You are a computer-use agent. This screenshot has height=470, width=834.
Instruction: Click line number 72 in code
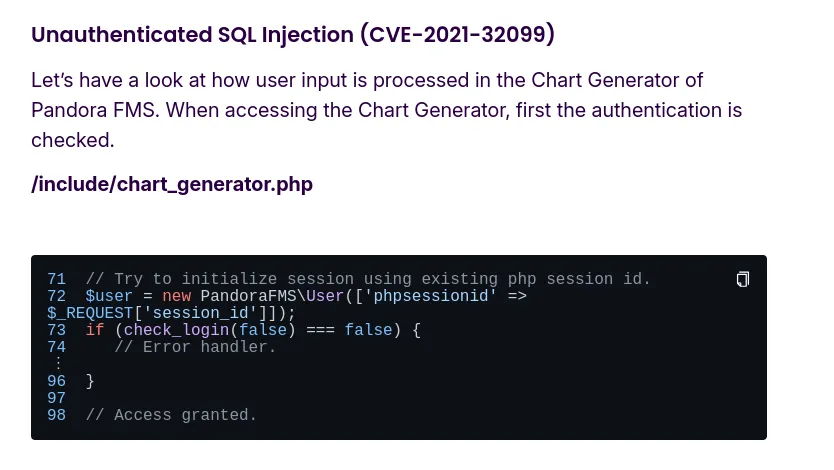[x=56, y=296]
